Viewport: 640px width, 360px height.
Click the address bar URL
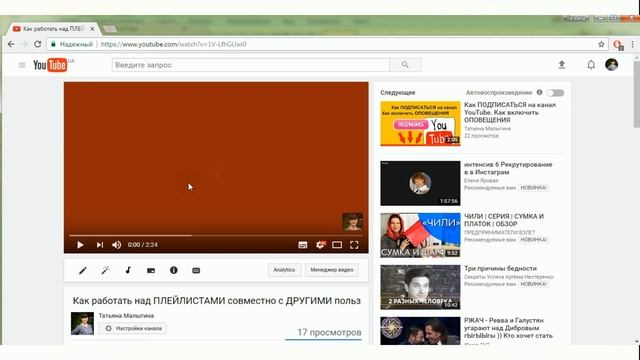(x=173, y=44)
